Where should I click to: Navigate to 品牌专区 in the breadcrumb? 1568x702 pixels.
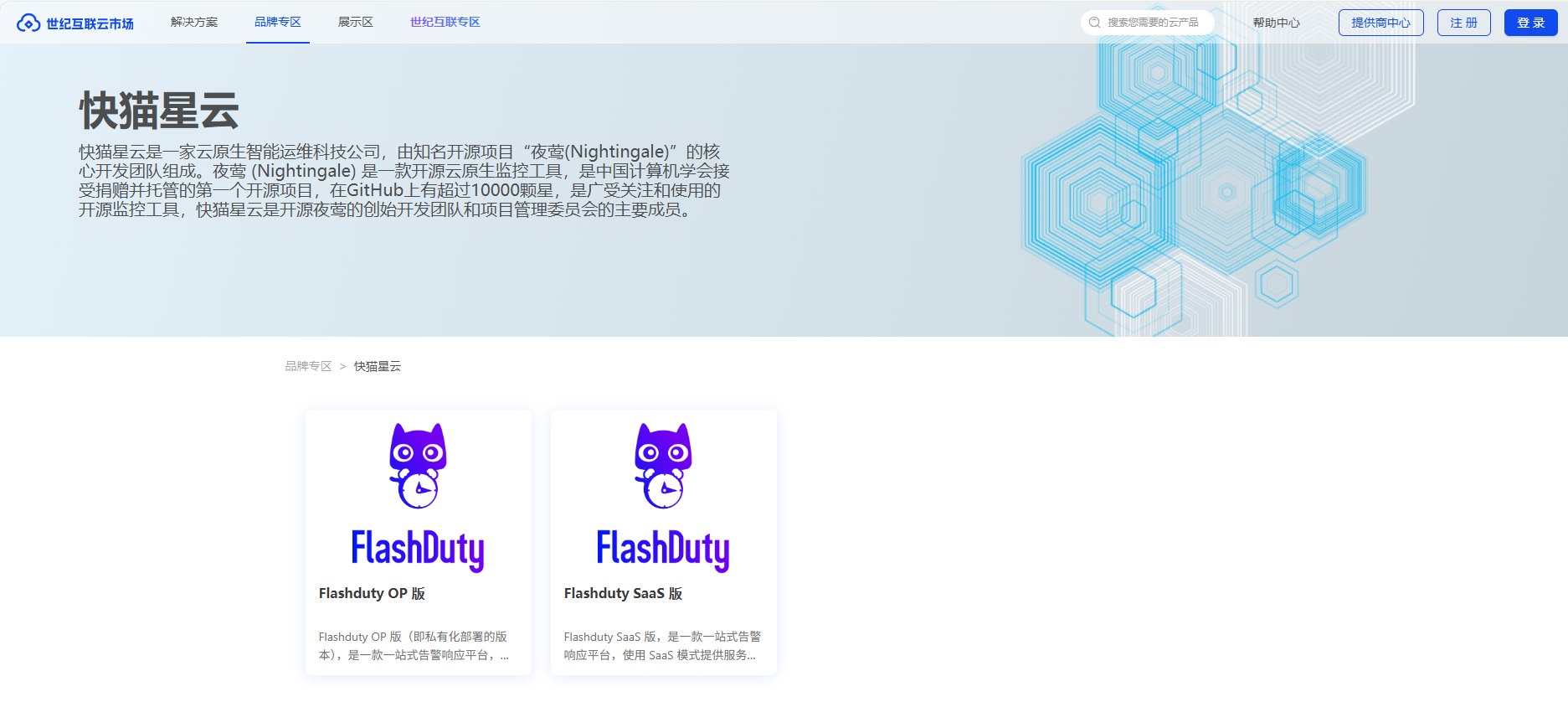[308, 366]
